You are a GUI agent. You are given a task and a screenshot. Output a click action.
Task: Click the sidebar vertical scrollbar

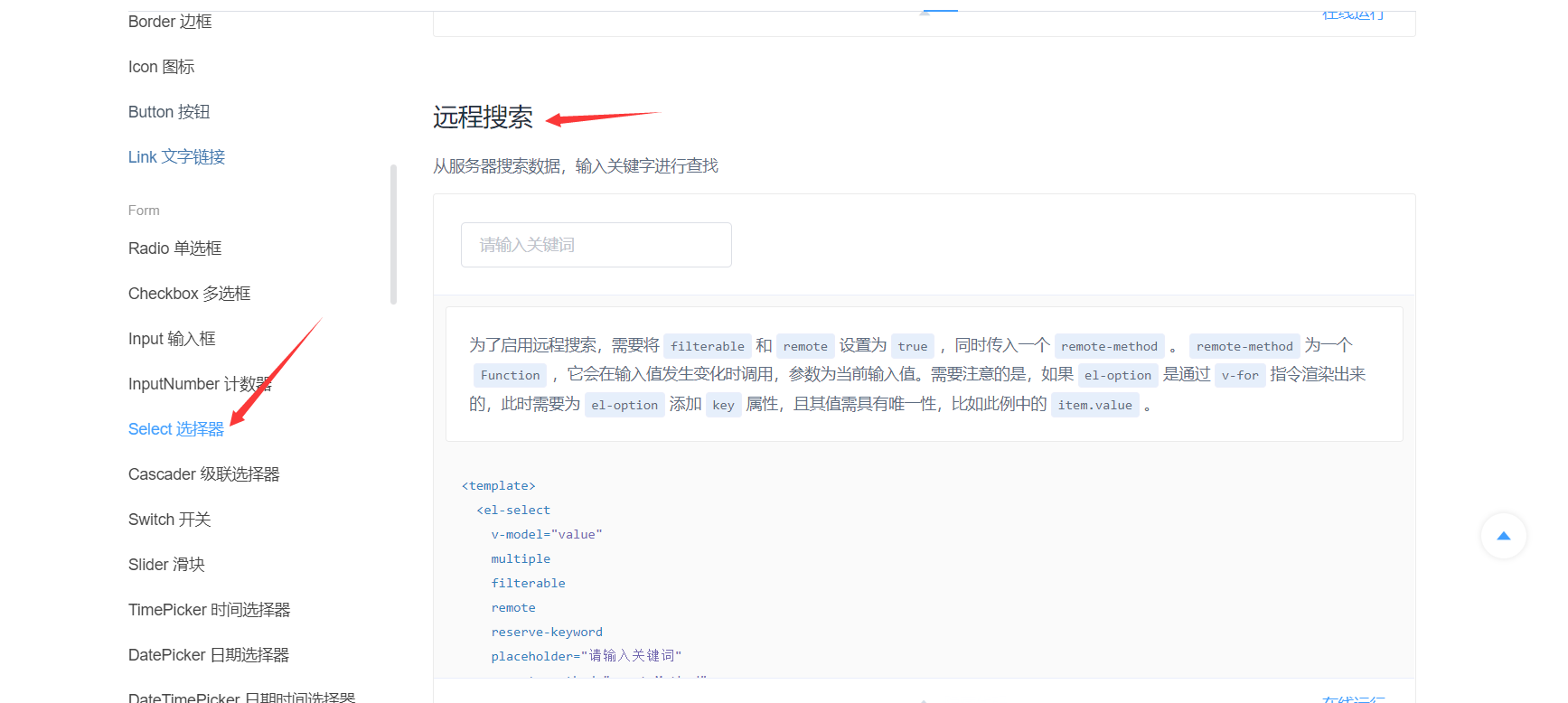tap(393, 235)
